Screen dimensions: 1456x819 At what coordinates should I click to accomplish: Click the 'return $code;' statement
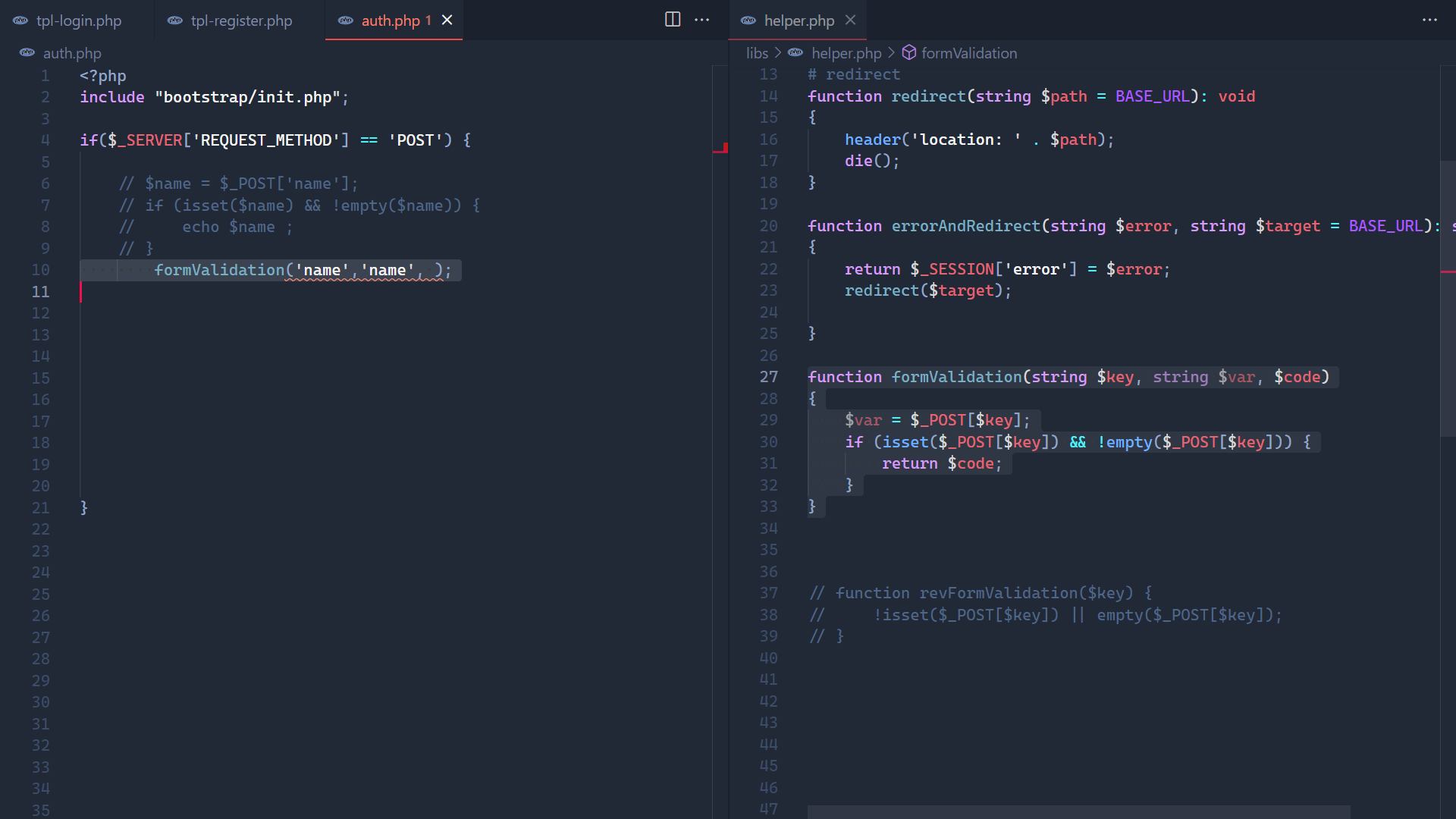pyautogui.click(x=942, y=463)
